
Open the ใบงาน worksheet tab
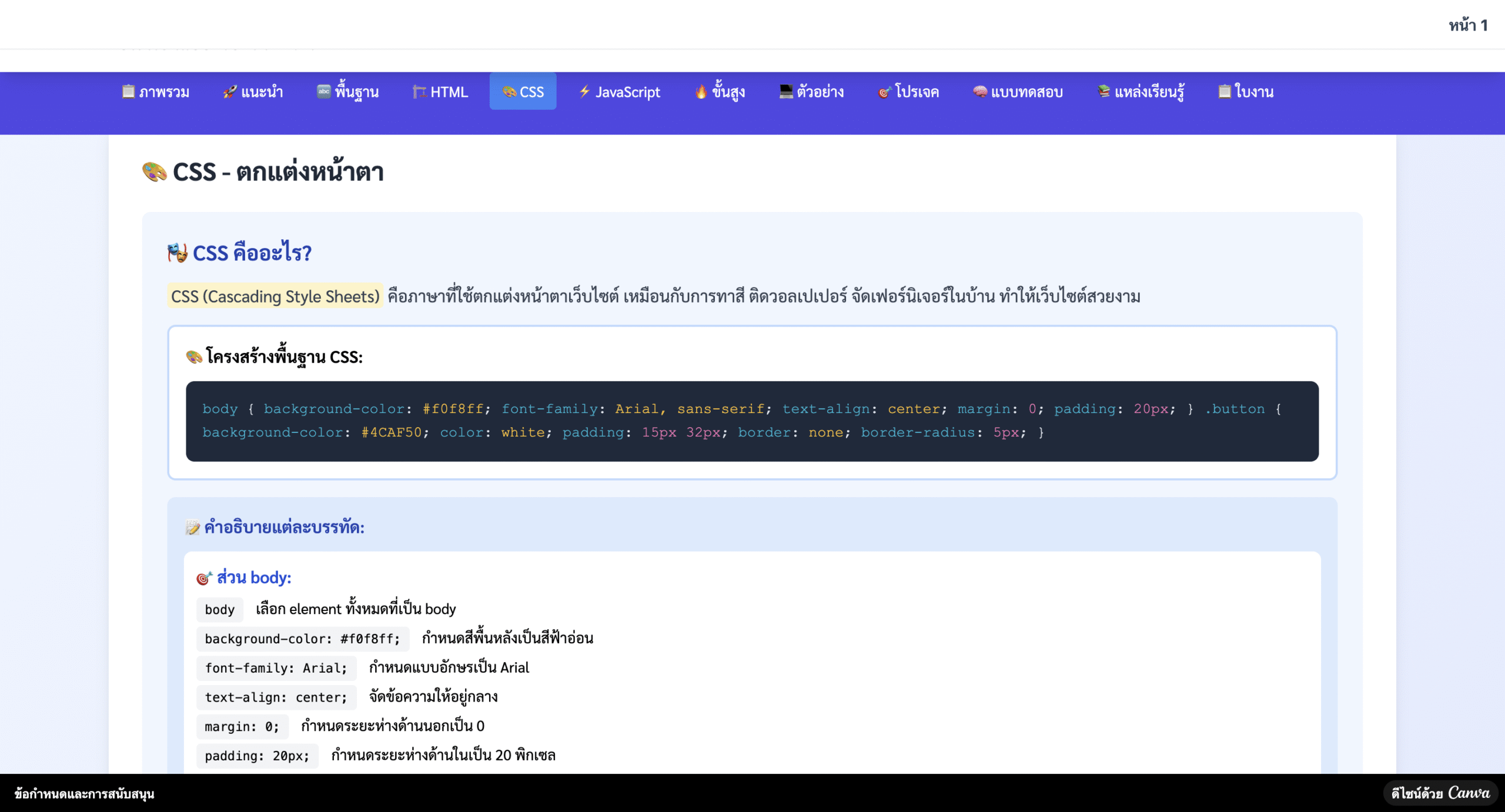[1246, 92]
